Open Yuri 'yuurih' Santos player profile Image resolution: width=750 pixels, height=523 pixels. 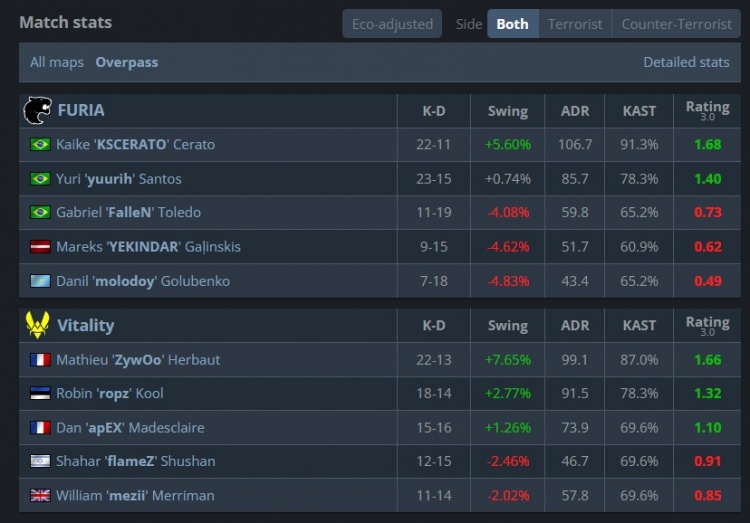pos(119,179)
